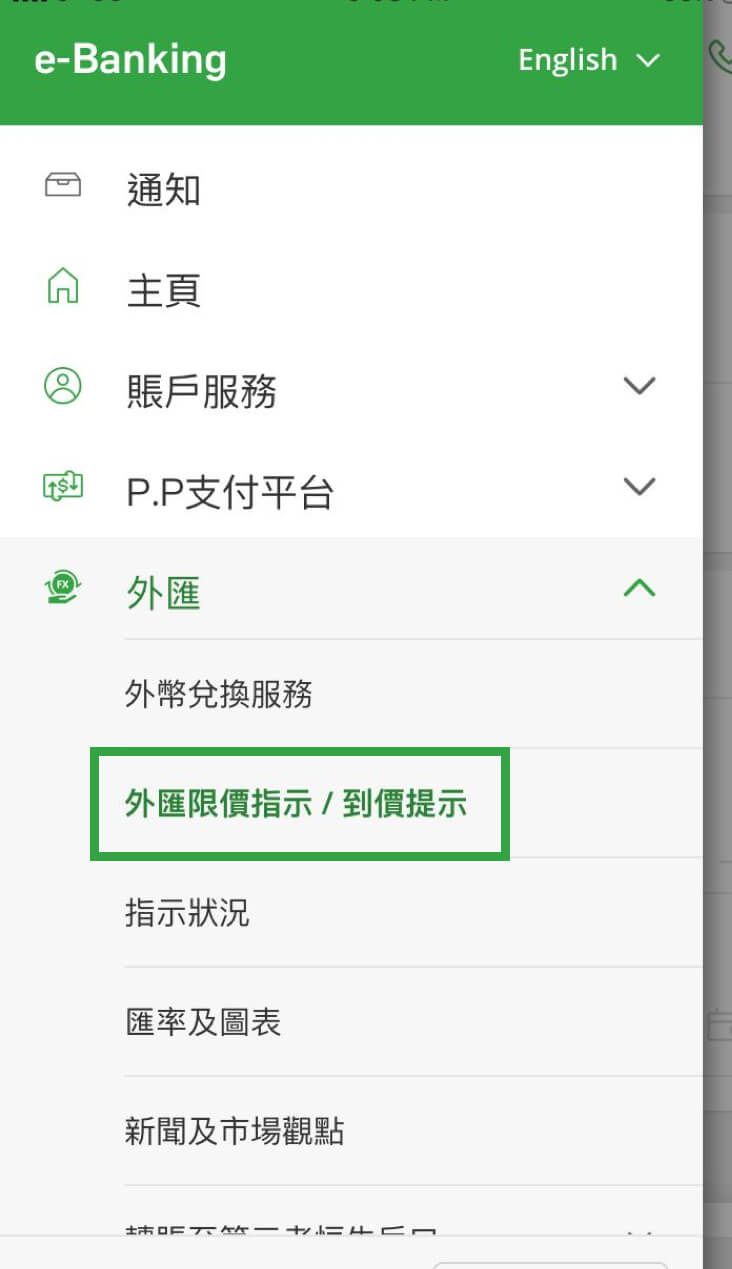The height and width of the screenshot is (1269, 732).
Task: Expand the 賬戶服務 chevron
Action: point(639,386)
